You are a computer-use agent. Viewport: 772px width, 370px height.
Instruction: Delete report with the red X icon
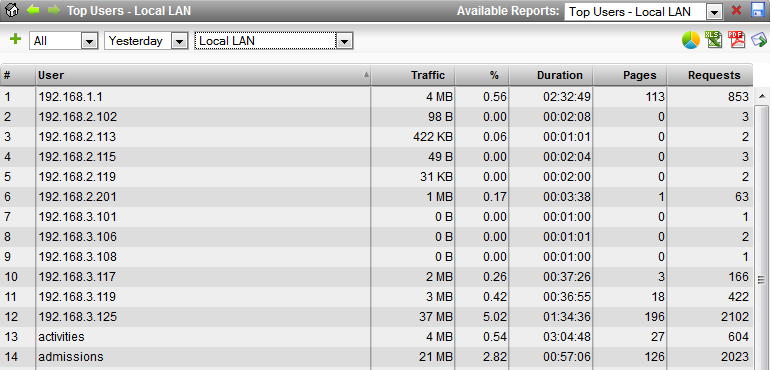(737, 11)
